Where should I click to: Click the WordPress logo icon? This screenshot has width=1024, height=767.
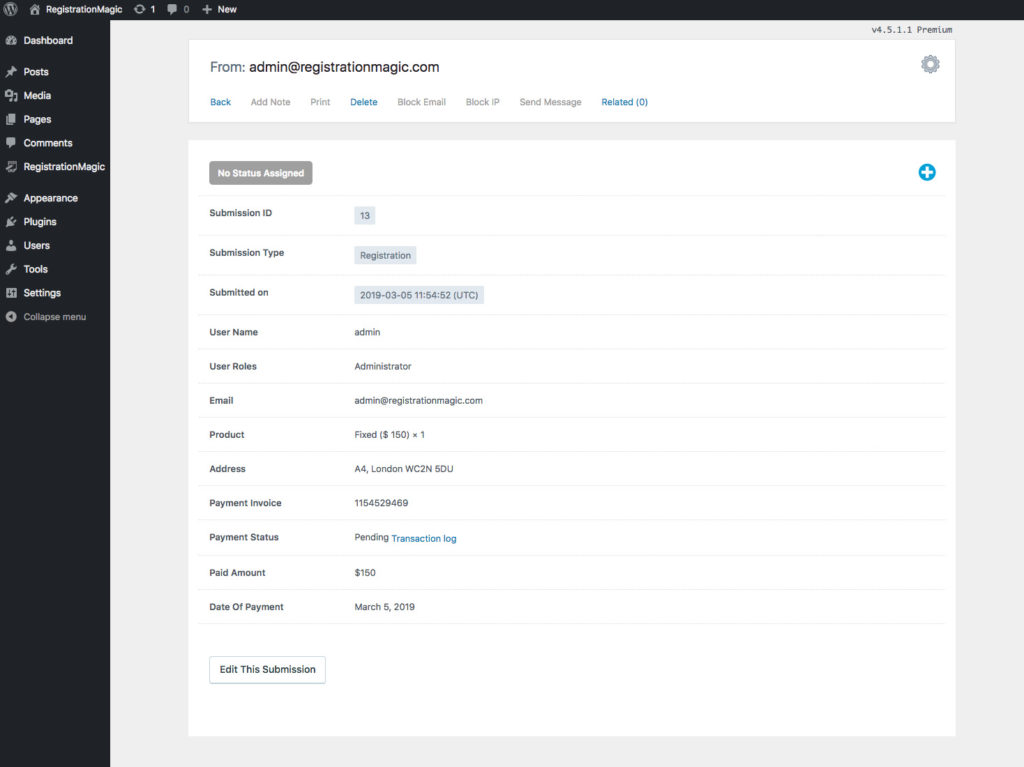(11, 9)
